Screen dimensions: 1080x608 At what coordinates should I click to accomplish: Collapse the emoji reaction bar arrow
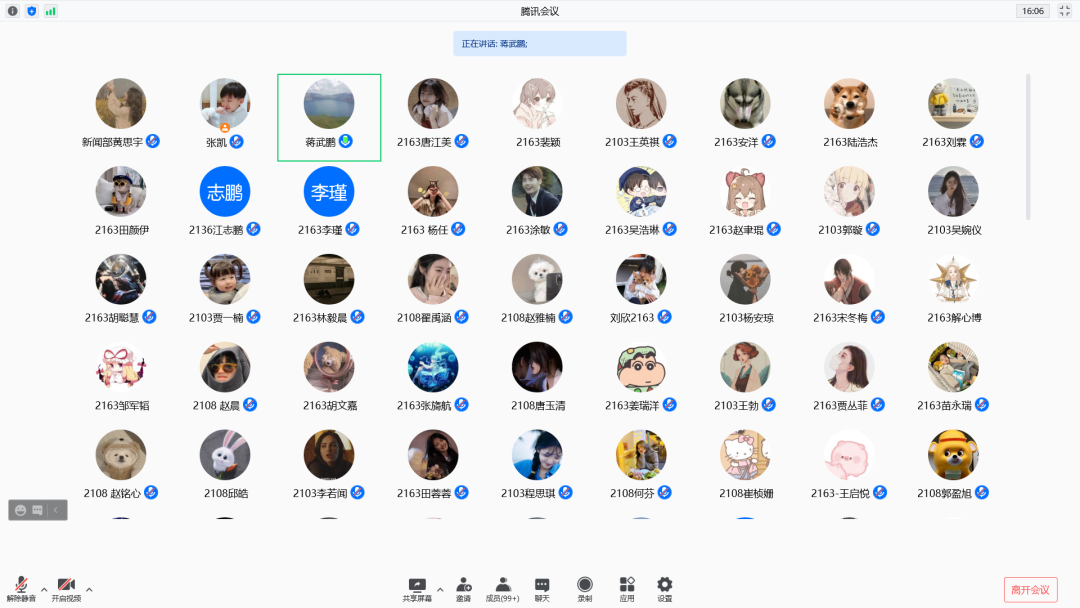coord(57,510)
